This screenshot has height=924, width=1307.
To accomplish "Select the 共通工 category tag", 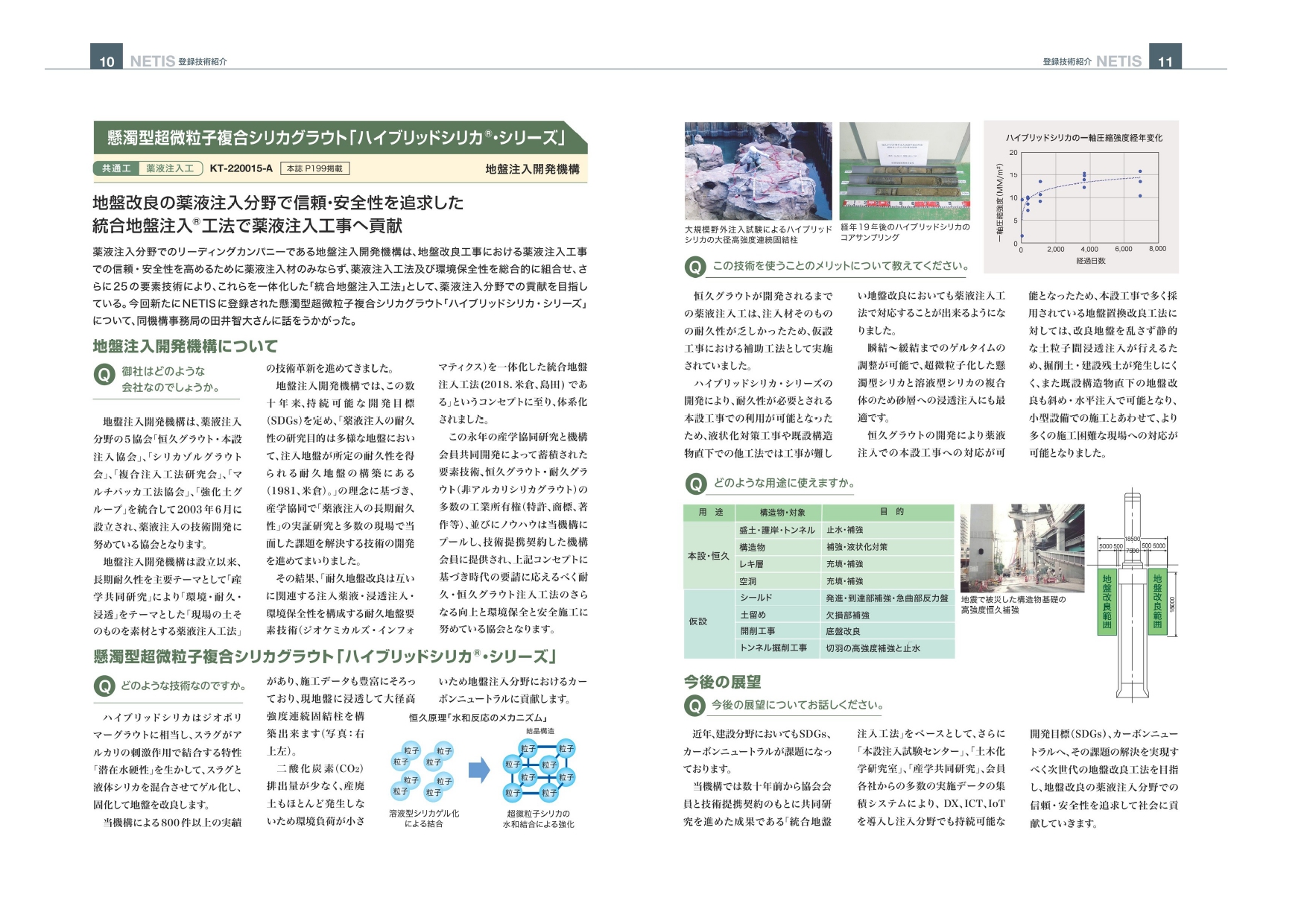I will point(116,168).
